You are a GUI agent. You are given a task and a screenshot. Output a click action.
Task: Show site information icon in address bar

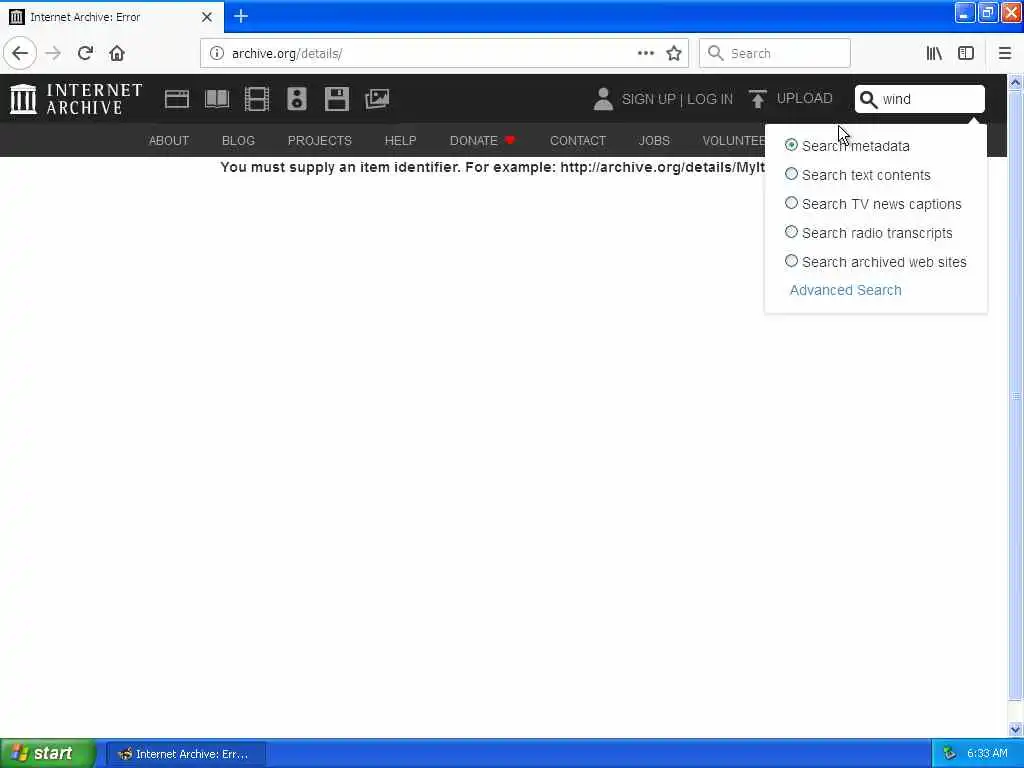pyautogui.click(x=216, y=53)
